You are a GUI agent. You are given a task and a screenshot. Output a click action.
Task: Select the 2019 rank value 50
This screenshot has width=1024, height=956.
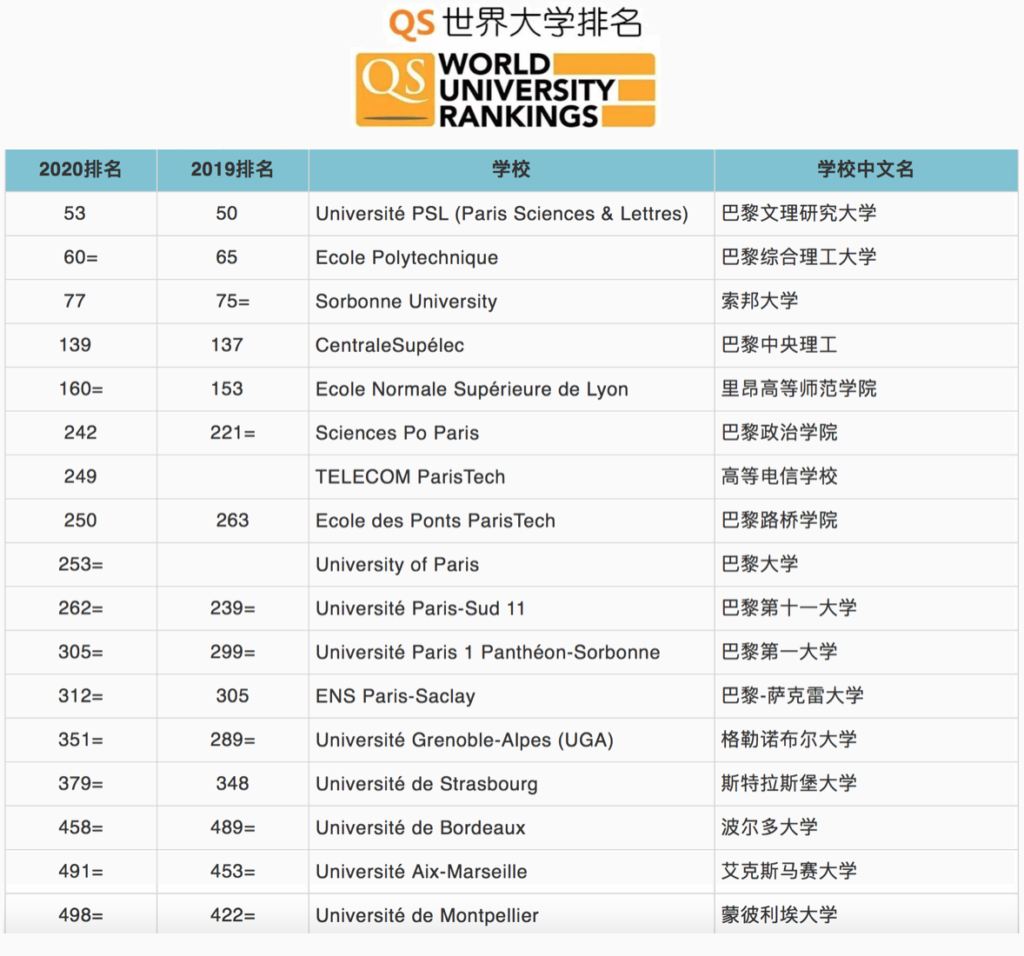pyautogui.click(x=227, y=214)
